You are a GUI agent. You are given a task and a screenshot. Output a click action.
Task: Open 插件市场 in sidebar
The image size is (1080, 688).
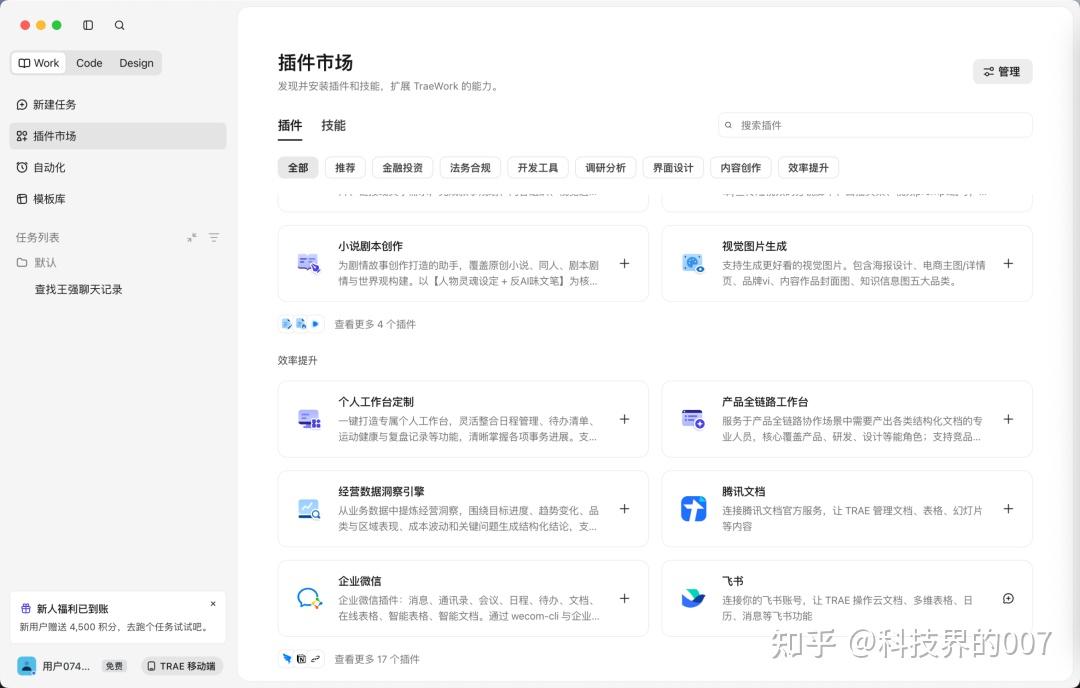point(118,136)
